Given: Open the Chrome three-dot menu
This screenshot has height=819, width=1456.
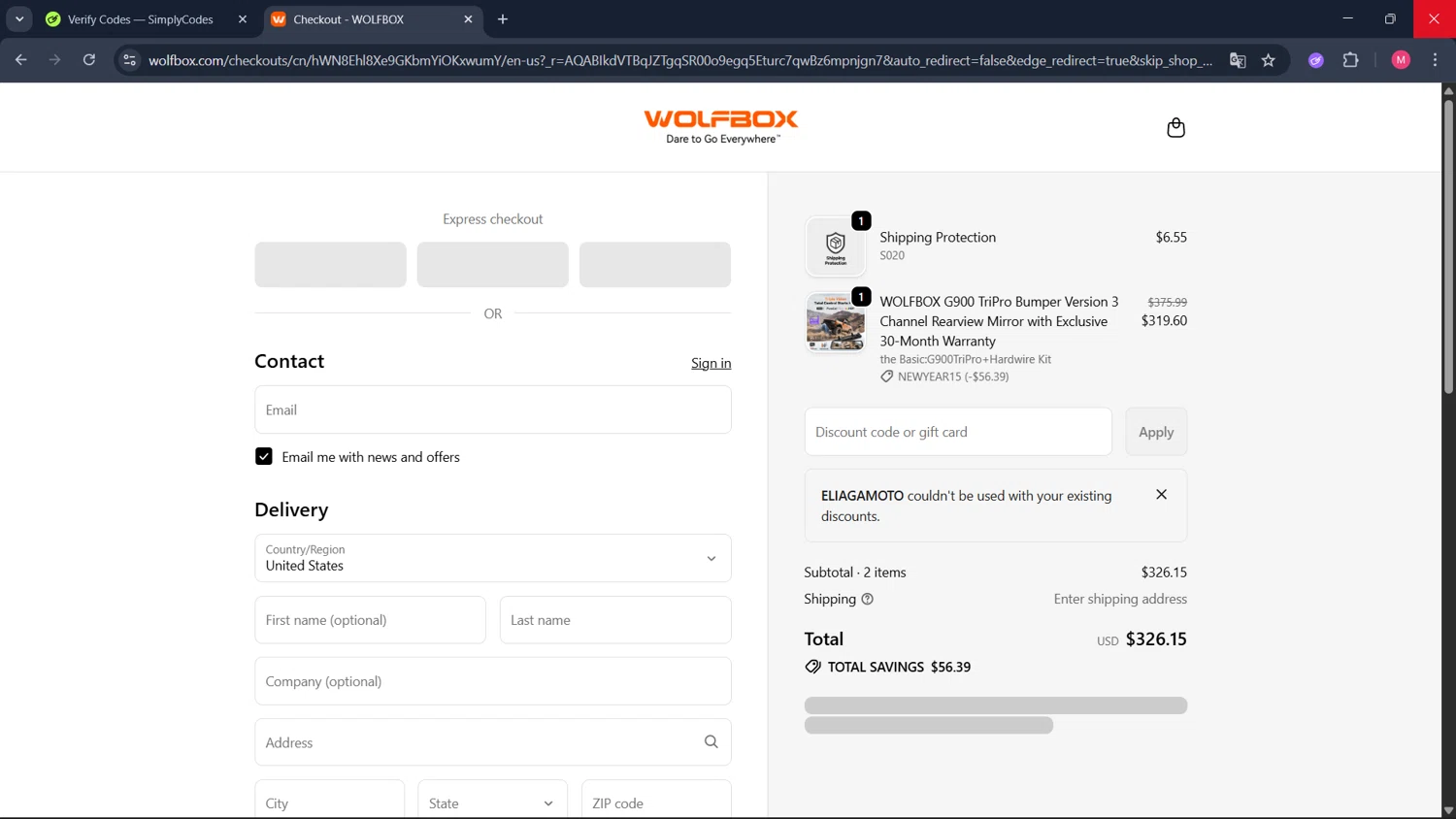Looking at the screenshot, I should 1435,60.
